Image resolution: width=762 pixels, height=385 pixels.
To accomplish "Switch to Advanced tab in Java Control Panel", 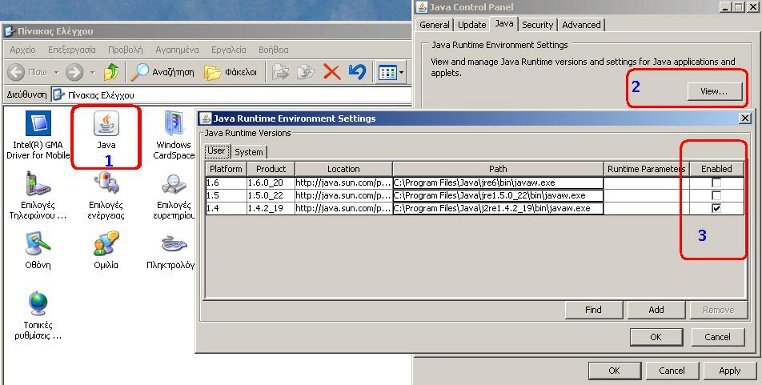I will coord(581,25).
